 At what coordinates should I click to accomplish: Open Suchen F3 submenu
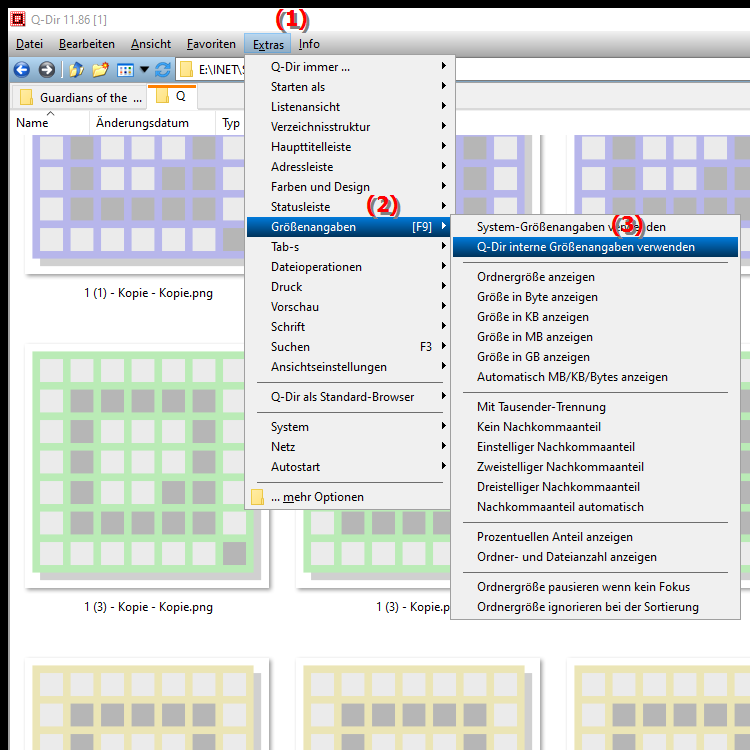pos(348,347)
